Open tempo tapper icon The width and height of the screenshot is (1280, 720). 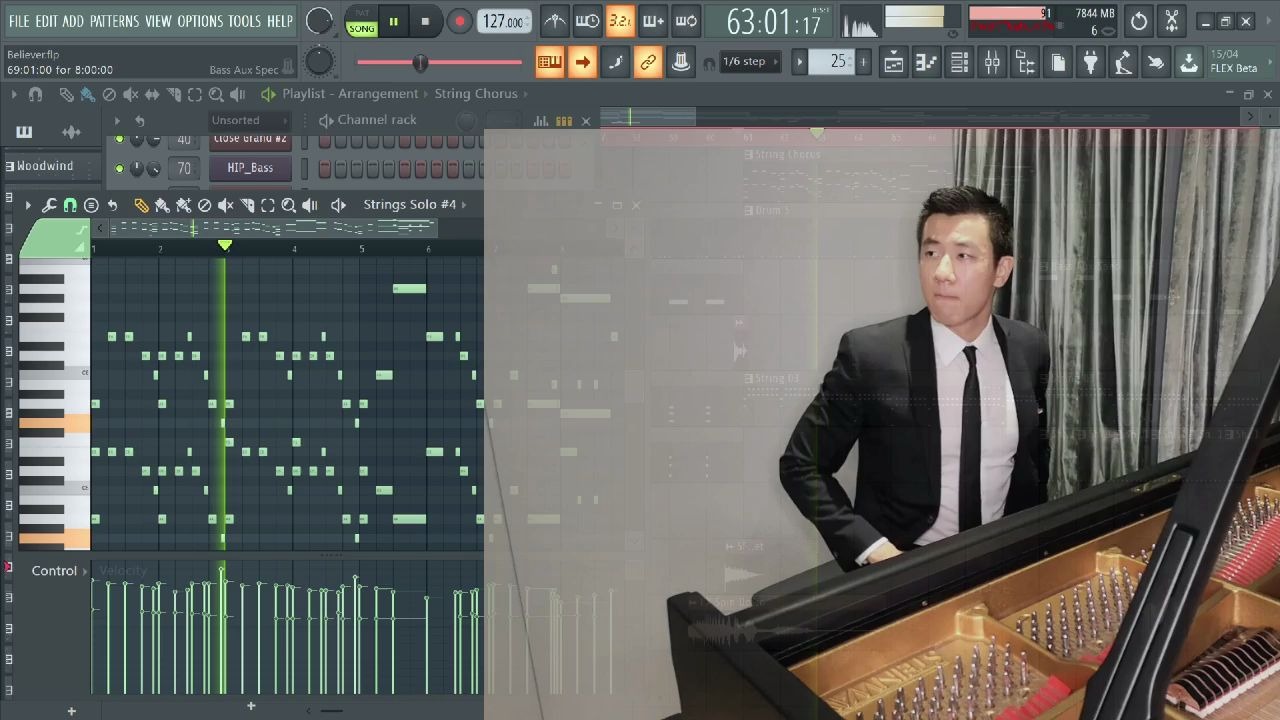click(x=1123, y=63)
